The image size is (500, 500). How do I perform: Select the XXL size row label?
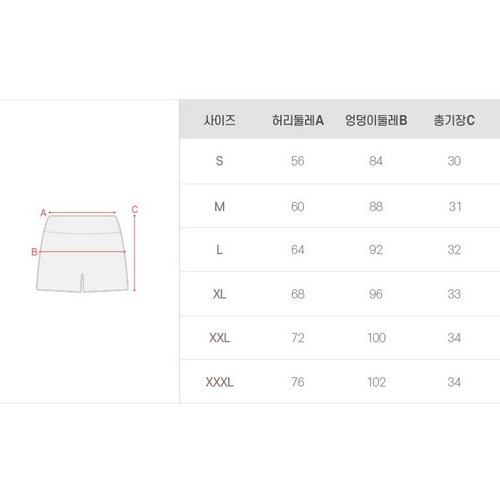[x=219, y=338]
